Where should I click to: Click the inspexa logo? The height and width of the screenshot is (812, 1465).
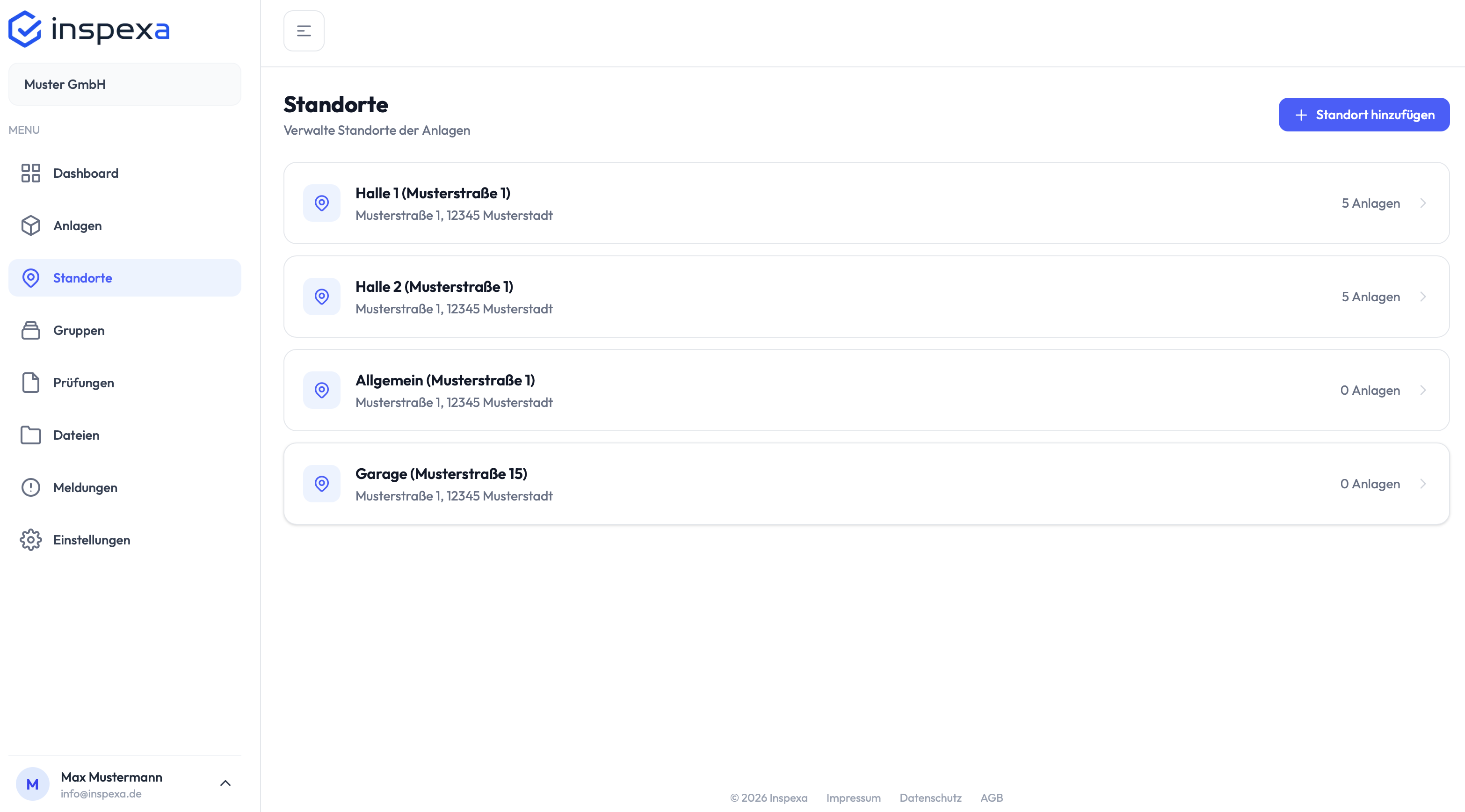point(89,29)
